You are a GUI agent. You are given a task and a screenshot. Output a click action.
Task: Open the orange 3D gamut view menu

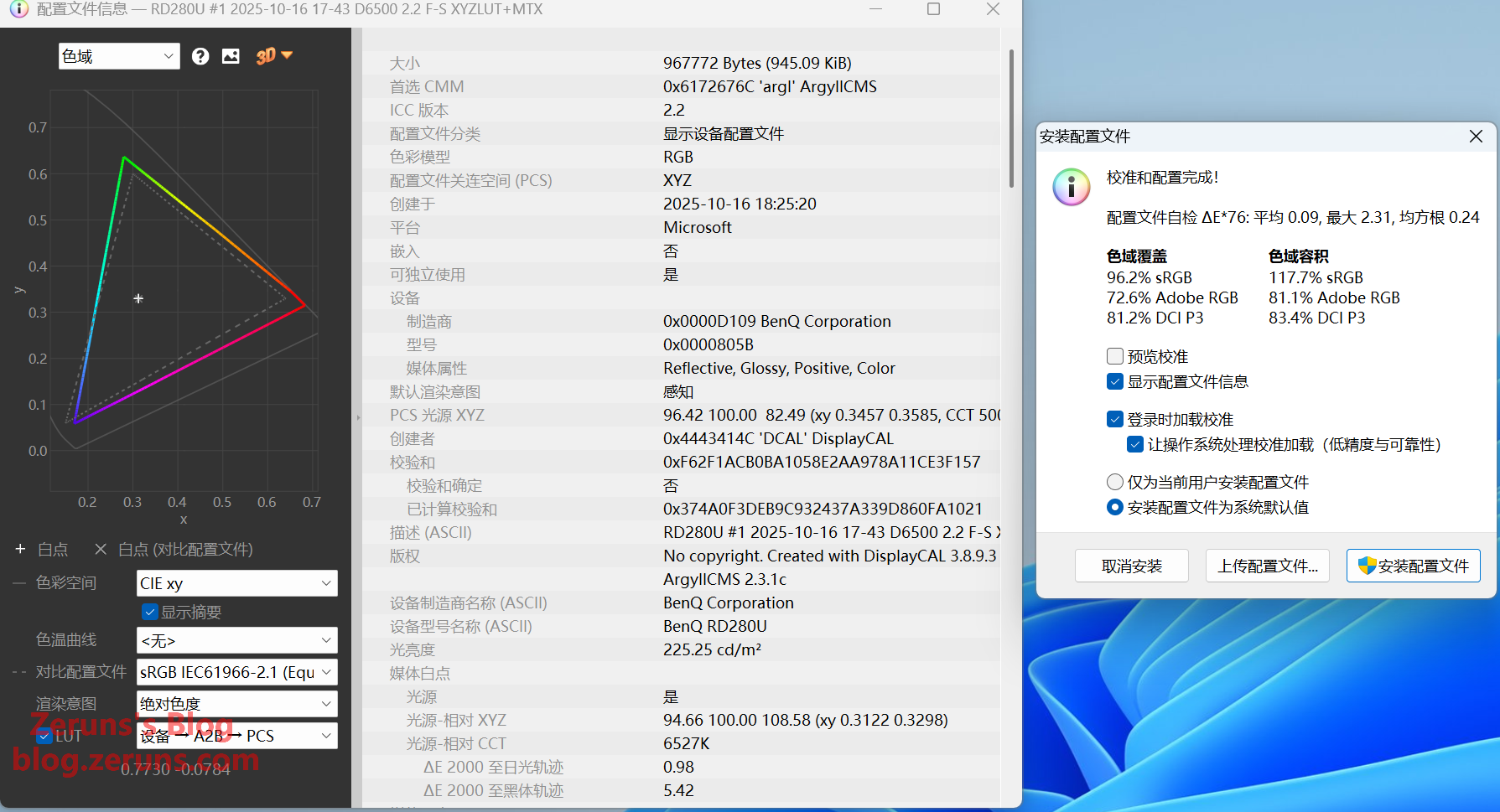[x=274, y=55]
